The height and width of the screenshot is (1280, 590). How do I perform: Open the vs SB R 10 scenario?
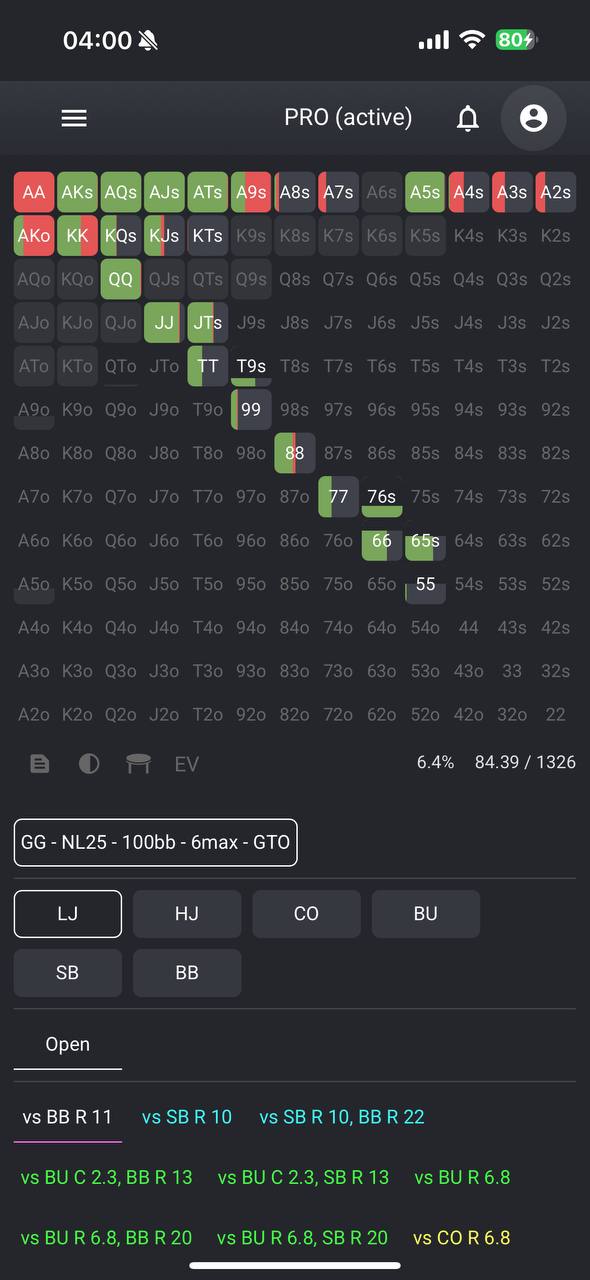click(x=187, y=1117)
